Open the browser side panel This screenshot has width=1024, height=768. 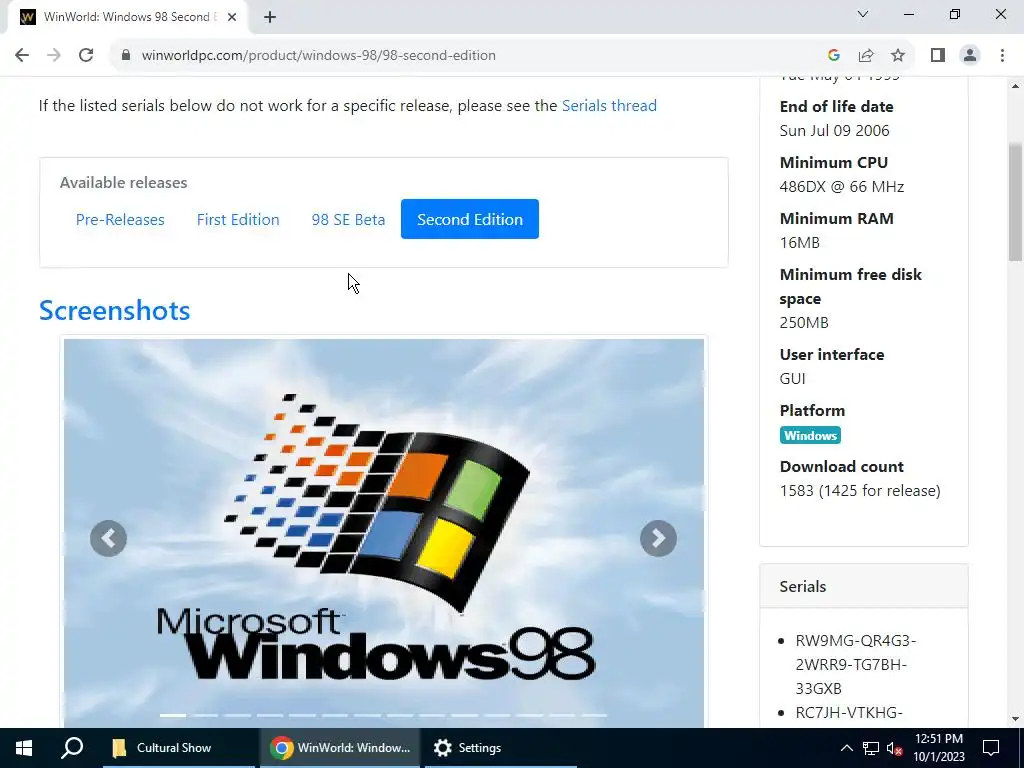point(938,56)
